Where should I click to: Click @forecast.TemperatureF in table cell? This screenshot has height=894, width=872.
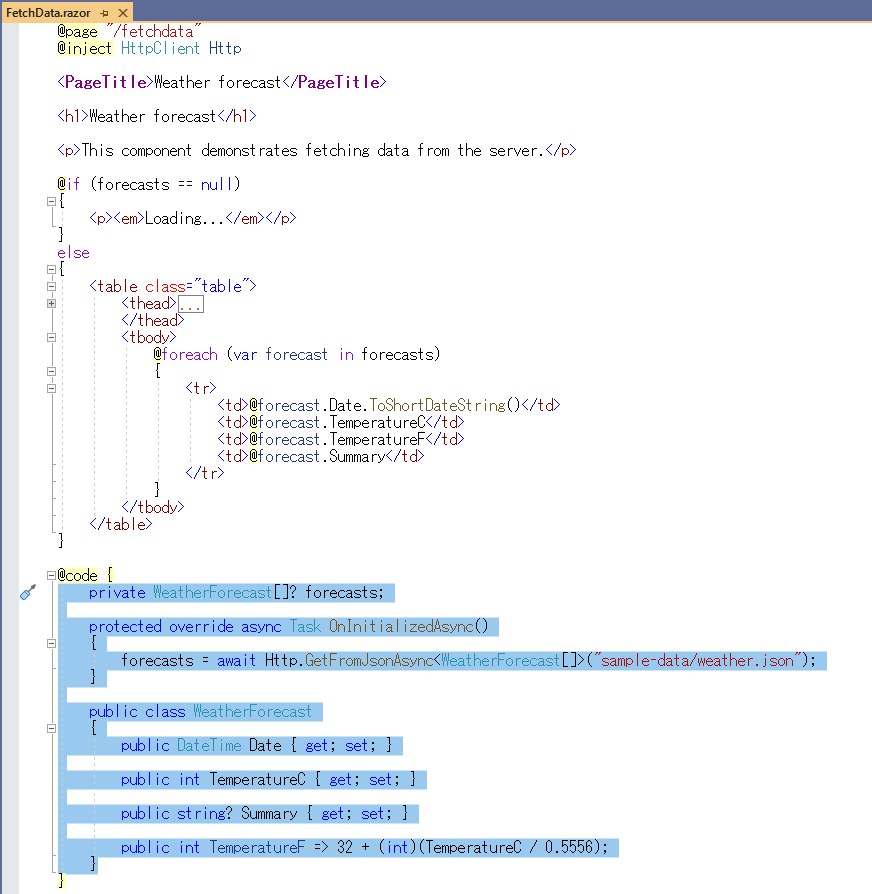click(337, 440)
